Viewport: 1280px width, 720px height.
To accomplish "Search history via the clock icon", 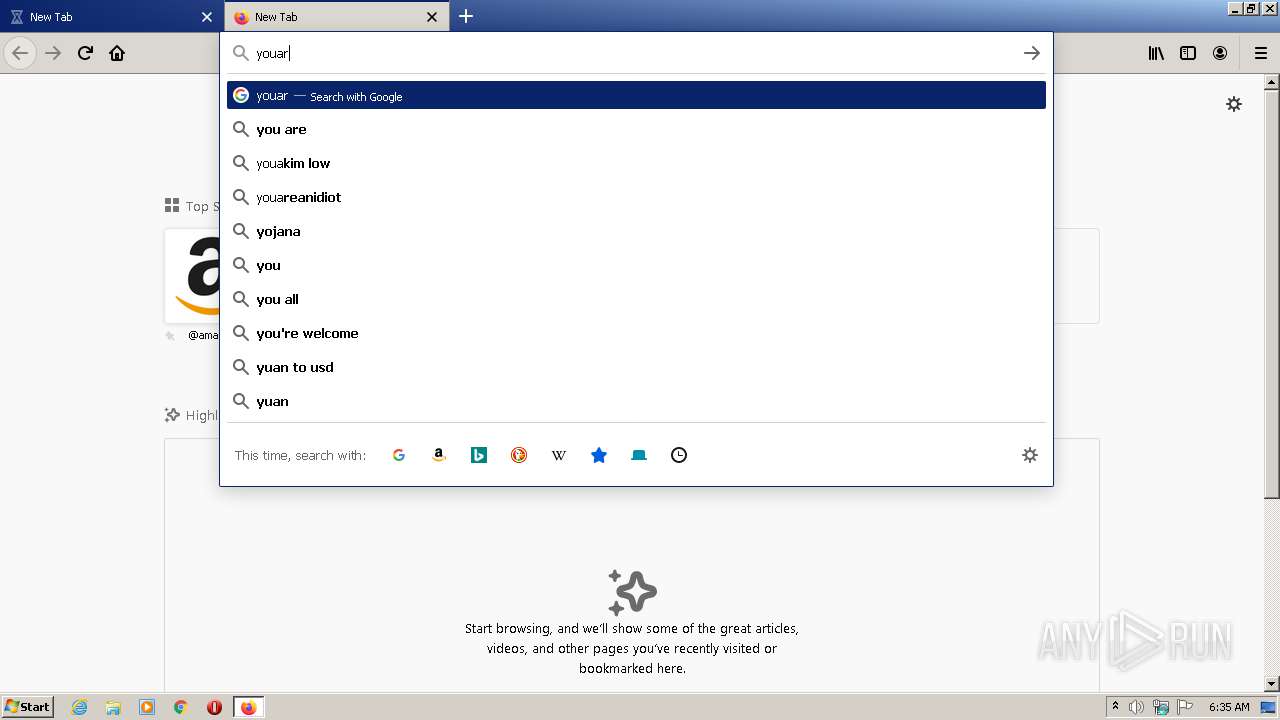I will (679, 455).
